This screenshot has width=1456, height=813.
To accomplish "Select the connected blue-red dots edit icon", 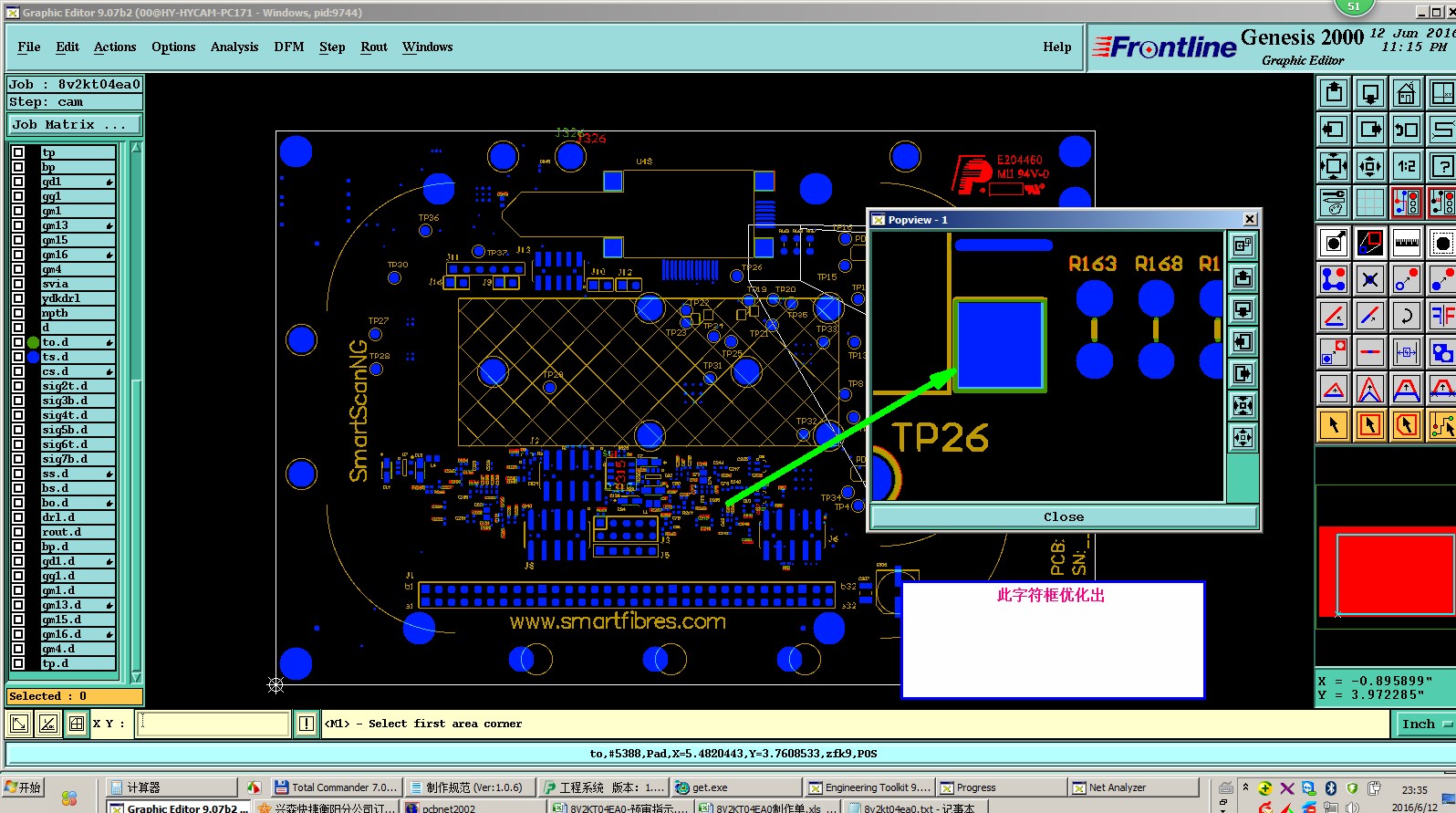I will click(1334, 279).
